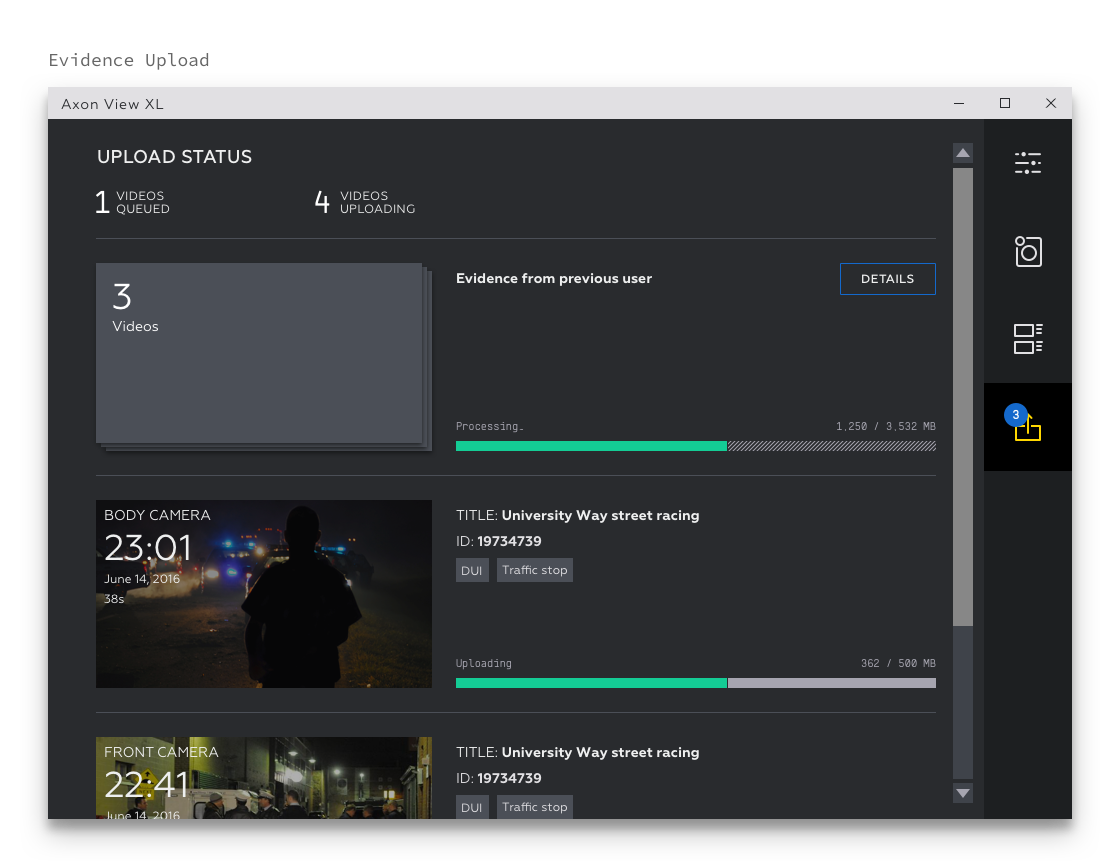Open the Body Camera 23:01 video thumbnail
Image resolution: width=1120 pixels, height=867 pixels.
(x=264, y=594)
